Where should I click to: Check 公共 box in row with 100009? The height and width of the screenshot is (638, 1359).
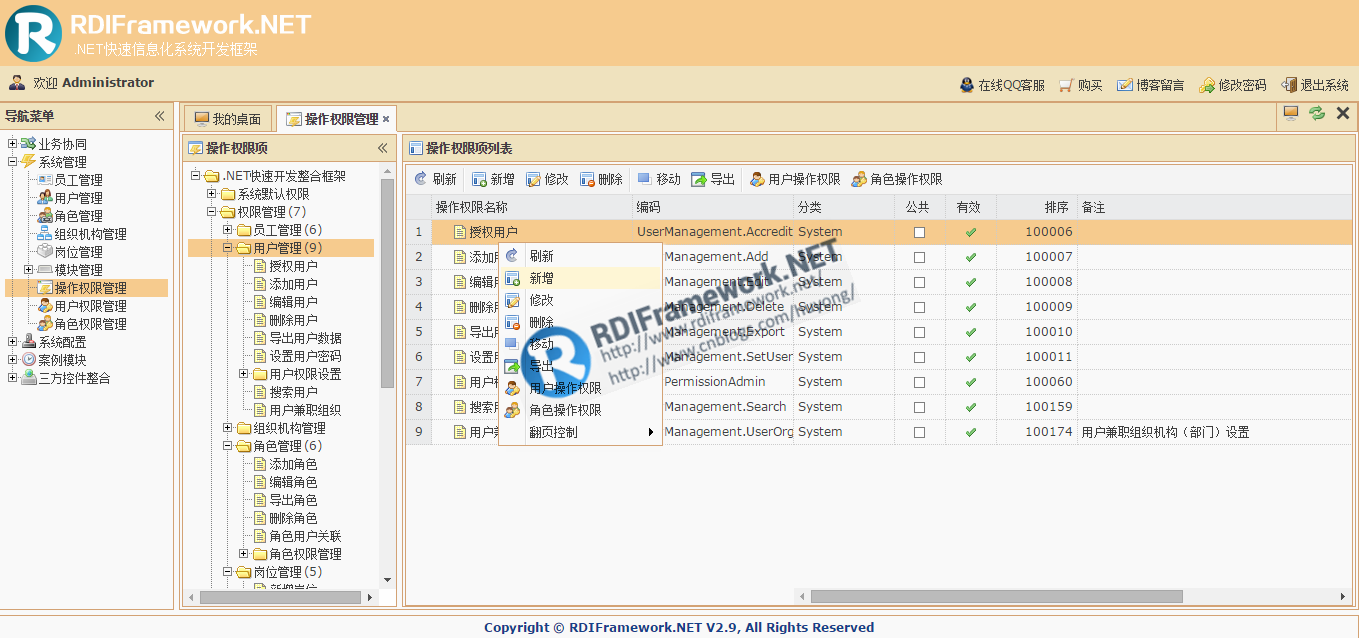click(x=919, y=307)
